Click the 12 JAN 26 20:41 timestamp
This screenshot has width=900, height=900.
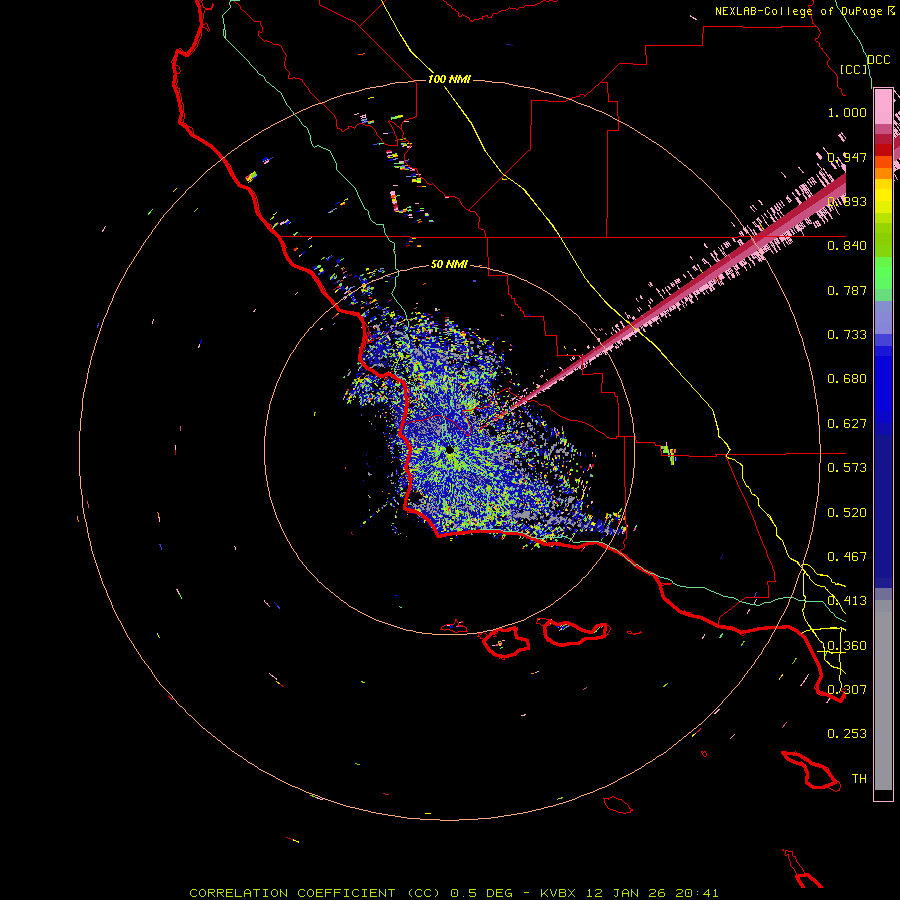652,893
